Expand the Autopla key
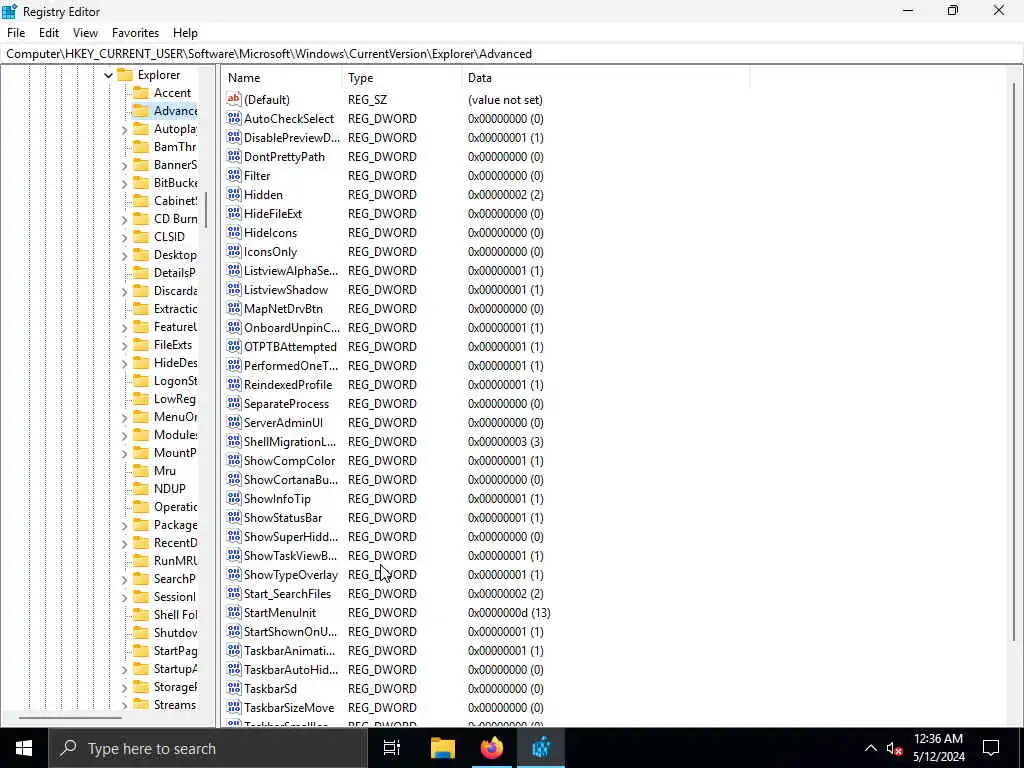The width and height of the screenshot is (1024, 768). (124, 129)
